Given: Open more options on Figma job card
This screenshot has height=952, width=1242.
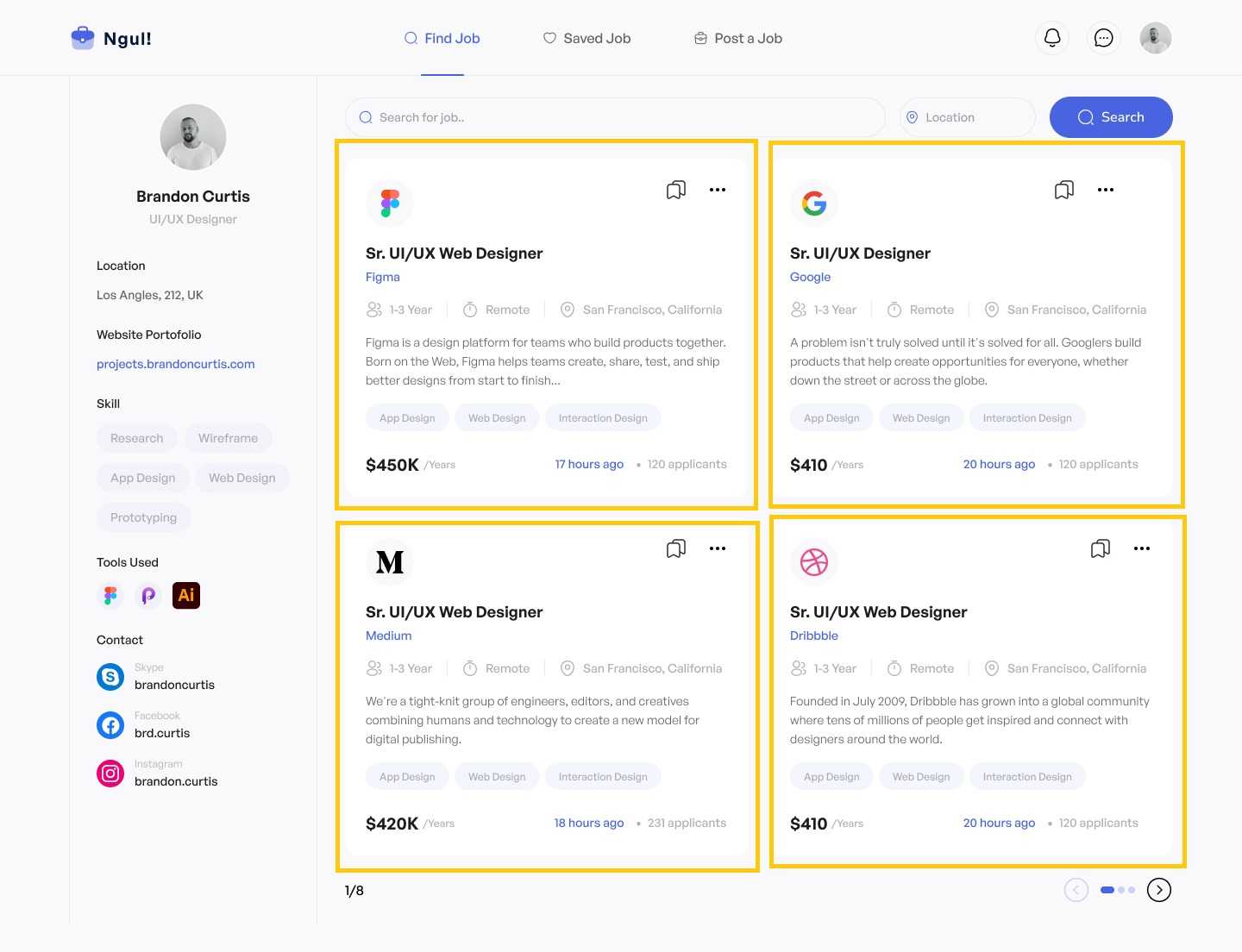Looking at the screenshot, I should [x=718, y=190].
